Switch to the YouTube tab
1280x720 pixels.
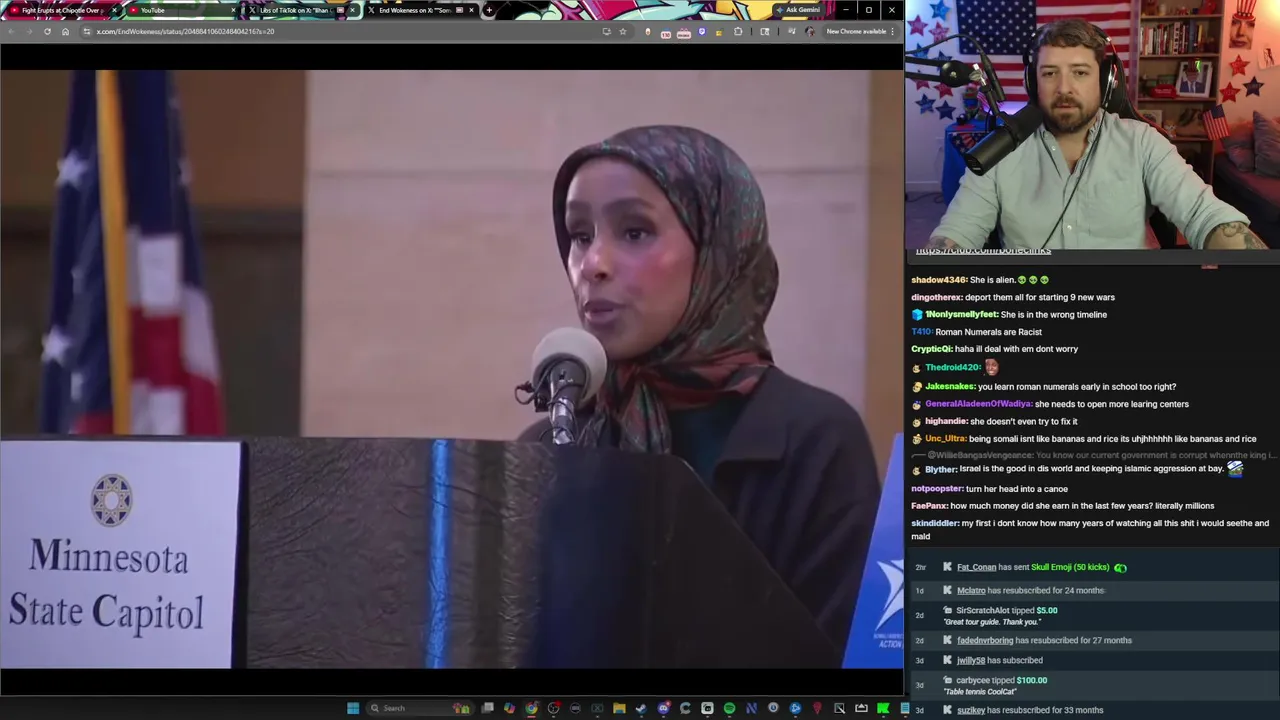point(180,10)
